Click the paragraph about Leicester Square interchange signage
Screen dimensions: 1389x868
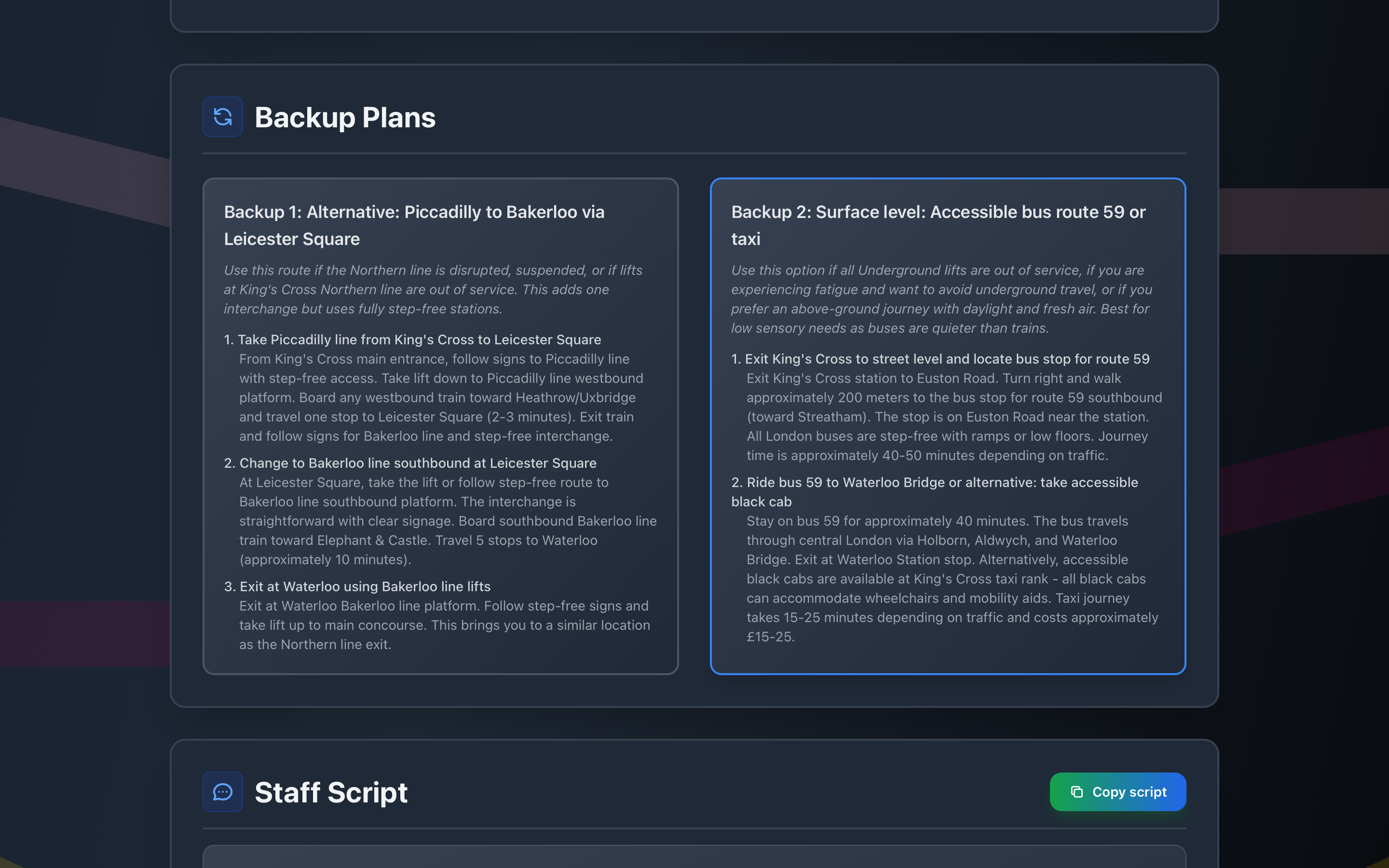(448, 521)
